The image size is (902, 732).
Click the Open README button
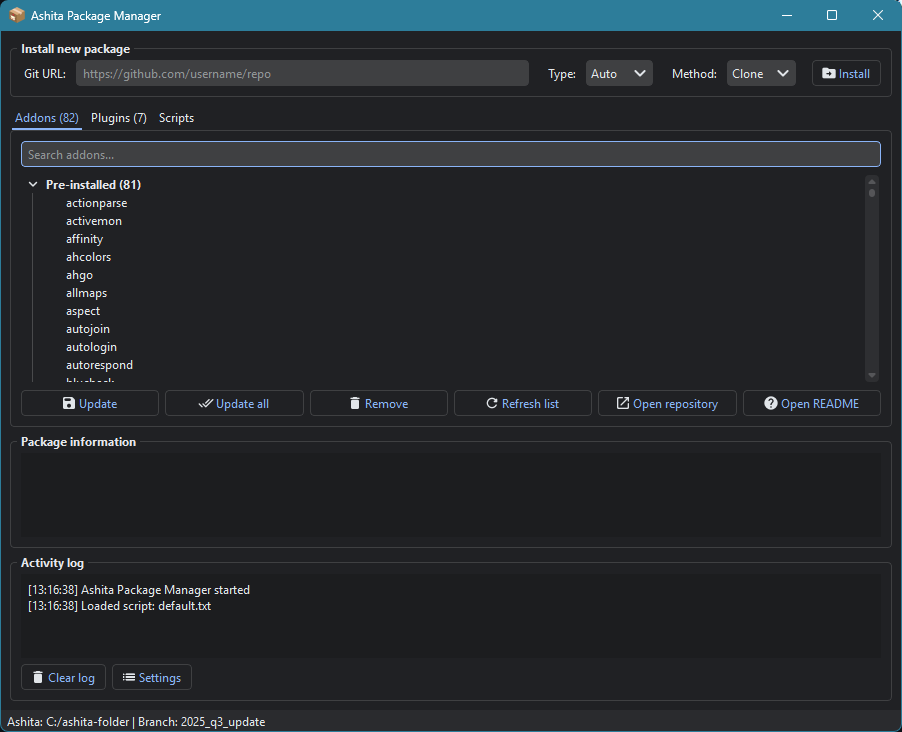pyautogui.click(x=812, y=403)
